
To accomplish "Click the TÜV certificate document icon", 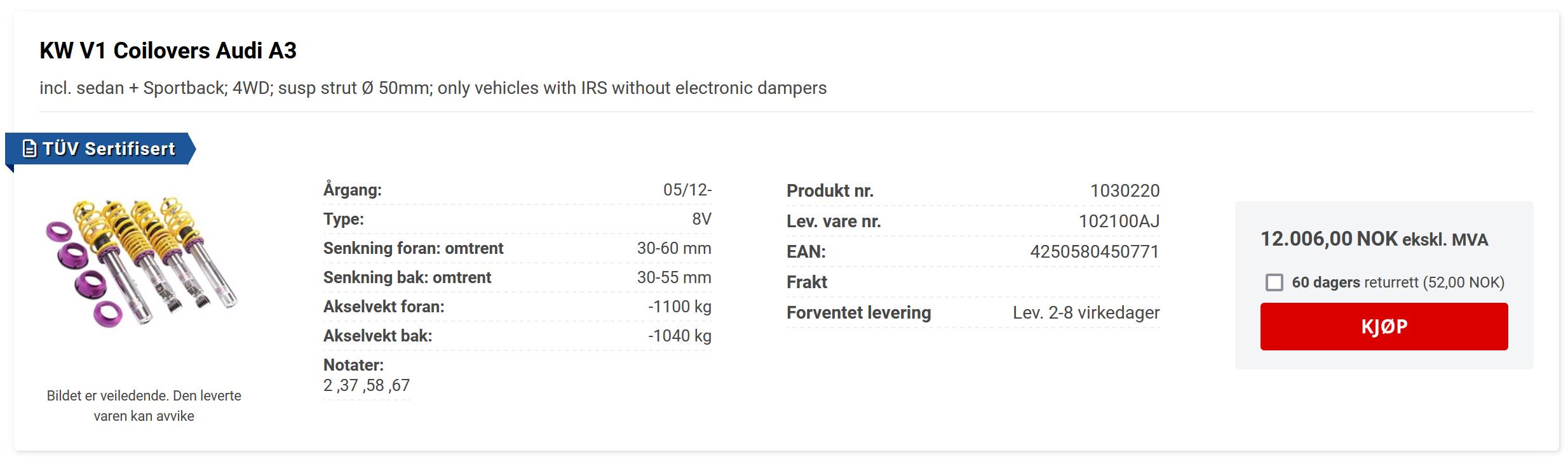I will click(29, 149).
